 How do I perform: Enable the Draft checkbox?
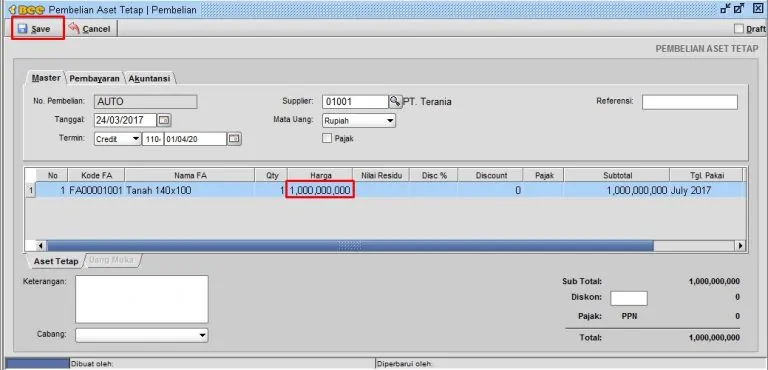pos(739,29)
